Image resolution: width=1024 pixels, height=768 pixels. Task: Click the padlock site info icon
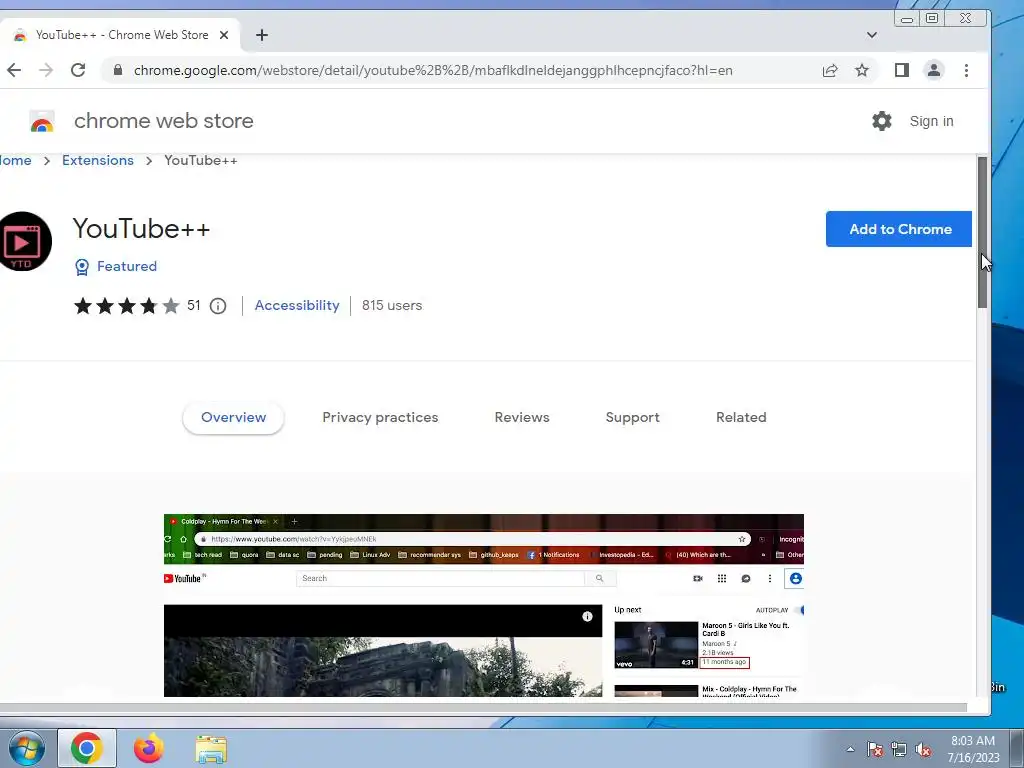click(x=118, y=70)
